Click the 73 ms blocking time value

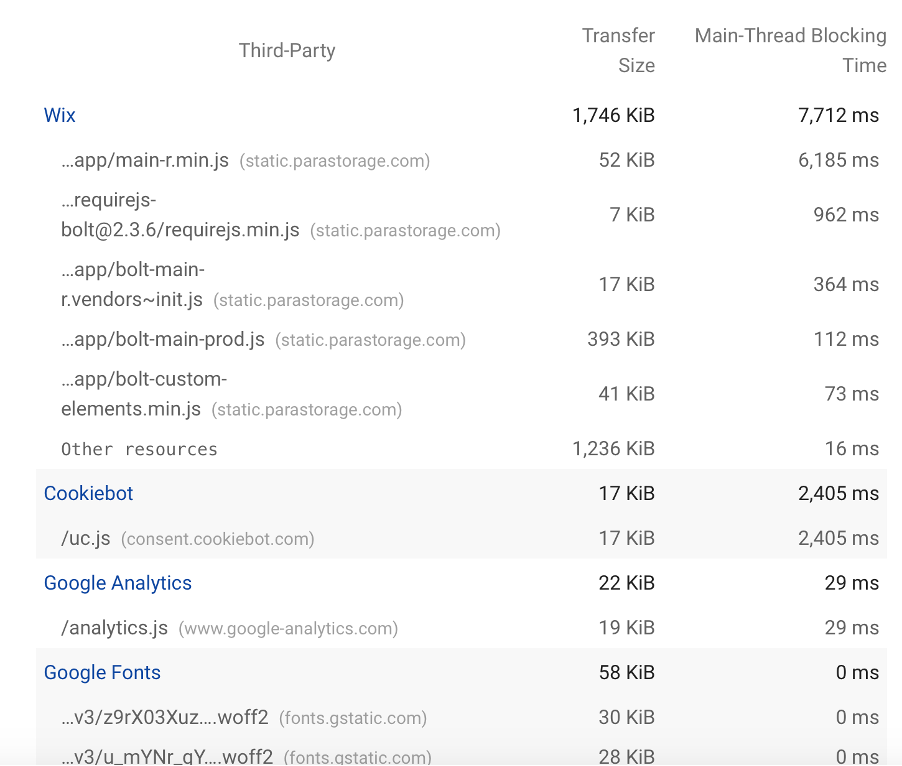pos(851,394)
